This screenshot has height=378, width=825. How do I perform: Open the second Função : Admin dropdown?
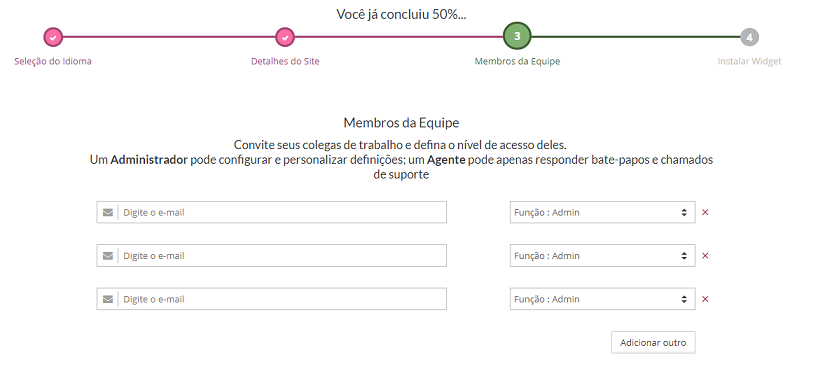pos(602,255)
